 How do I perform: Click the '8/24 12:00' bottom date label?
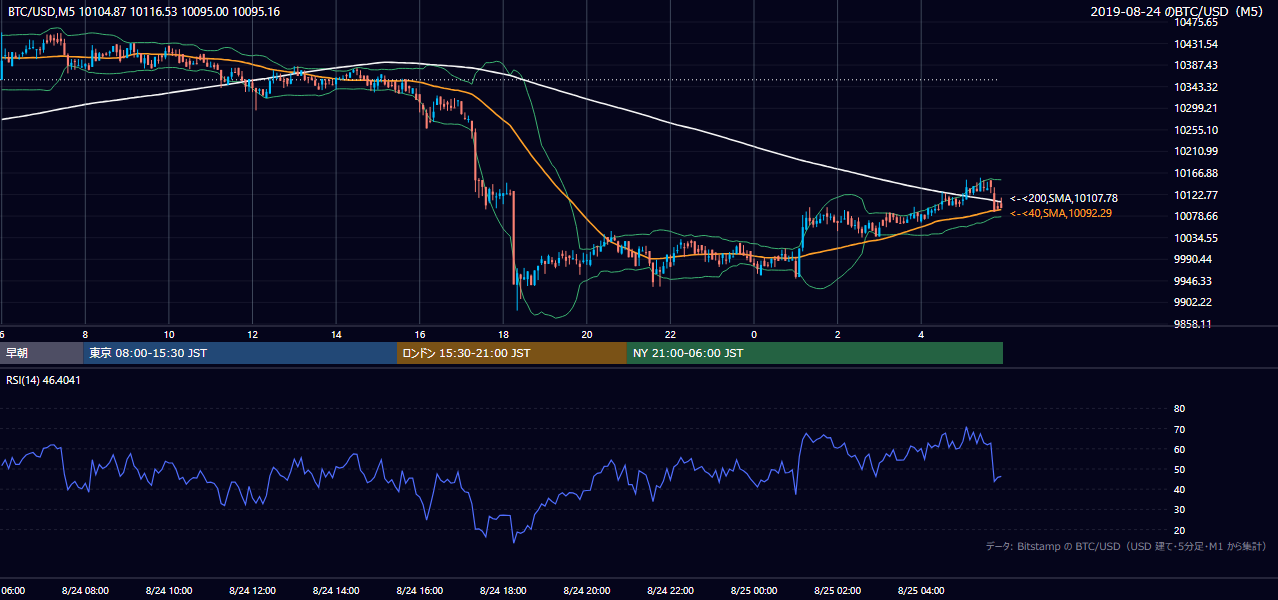pos(252,590)
